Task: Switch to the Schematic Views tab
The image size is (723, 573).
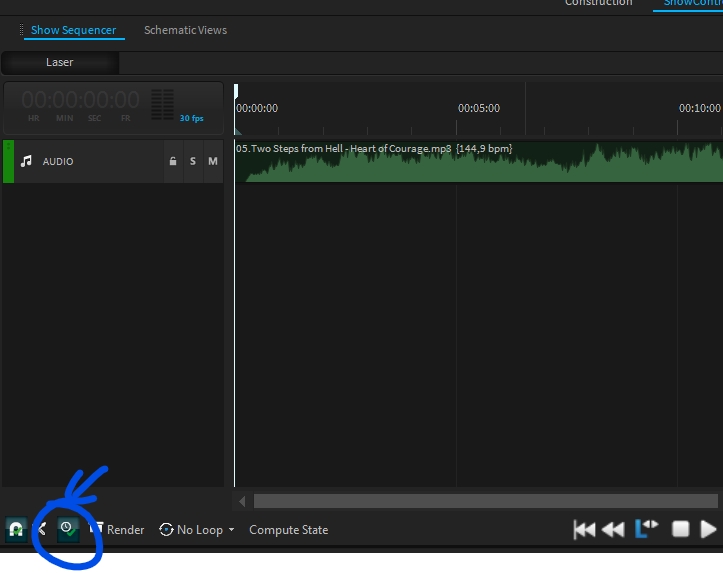Action: (x=185, y=30)
